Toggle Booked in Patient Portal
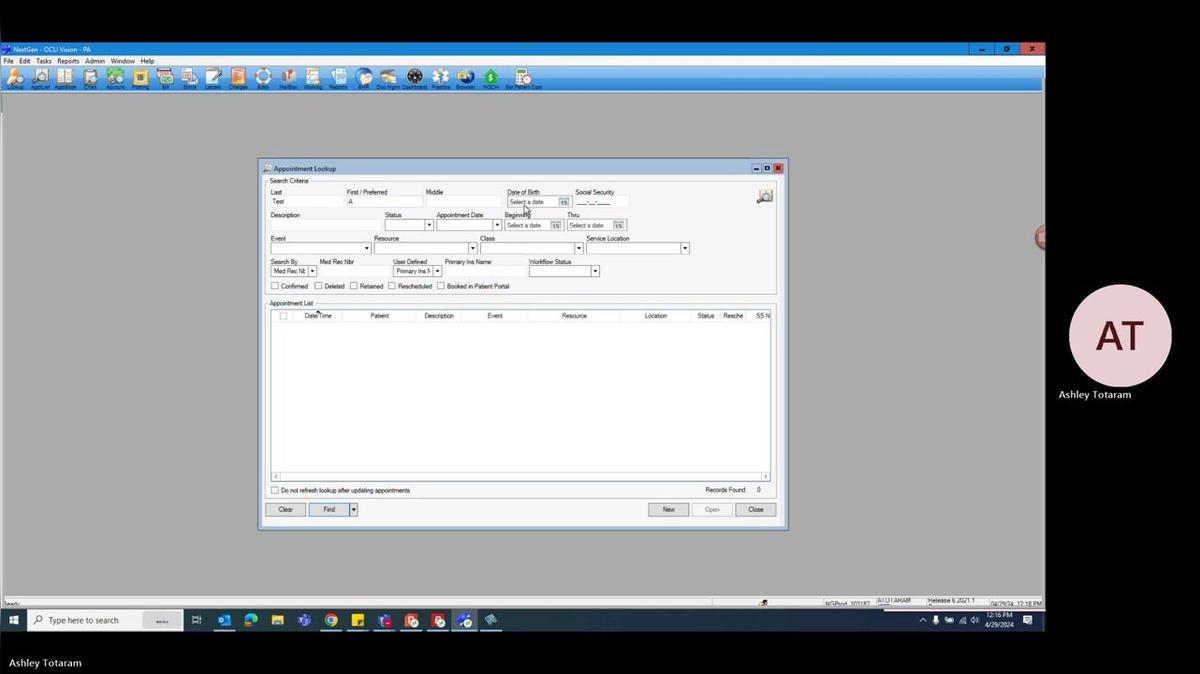The width and height of the screenshot is (1200, 674). pyautogui.click(x=440, y=286)
